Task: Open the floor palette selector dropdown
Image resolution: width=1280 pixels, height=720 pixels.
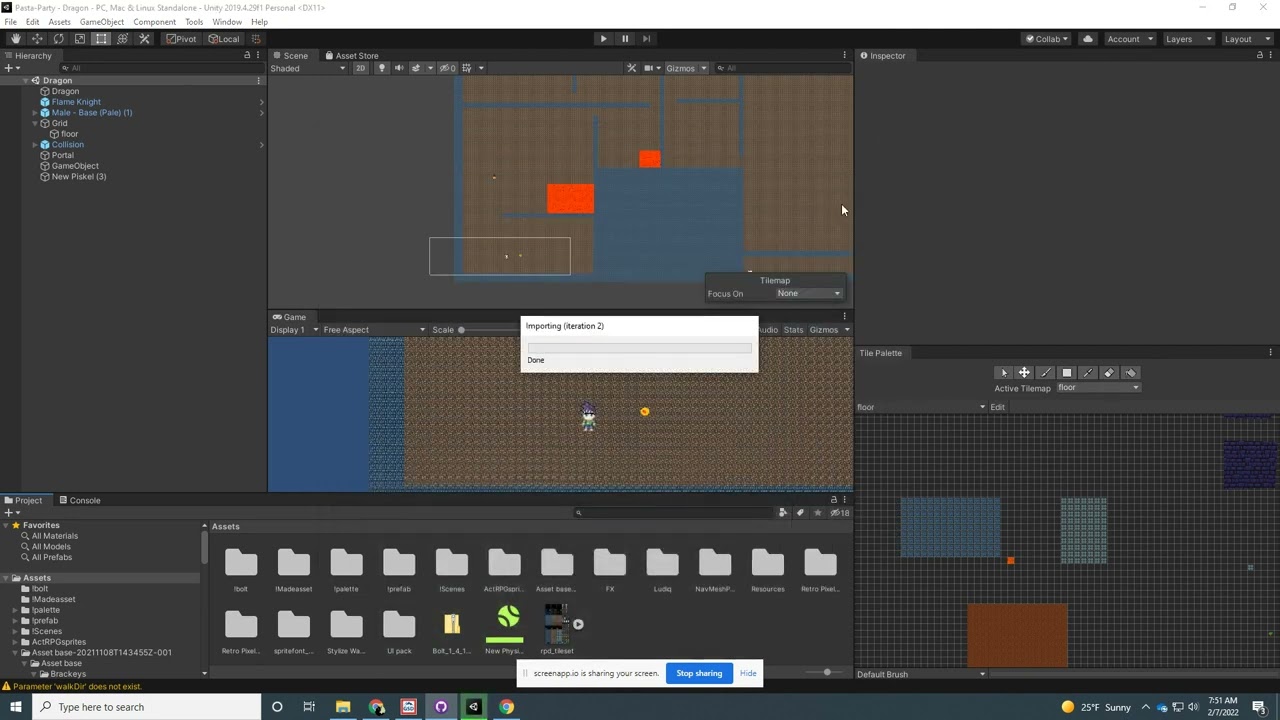Action: 921,407
